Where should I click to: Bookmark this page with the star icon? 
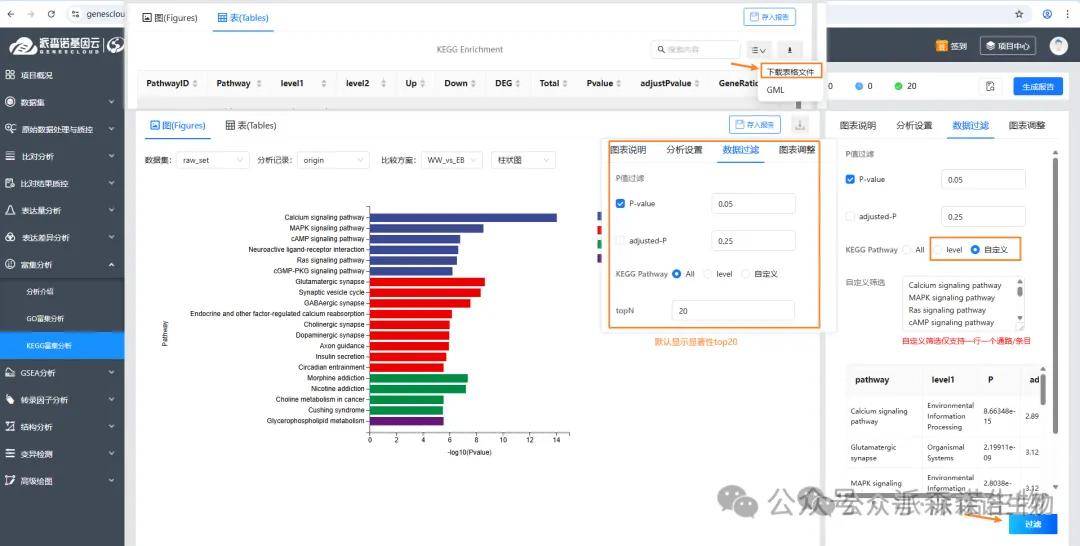pos(1019,14)
